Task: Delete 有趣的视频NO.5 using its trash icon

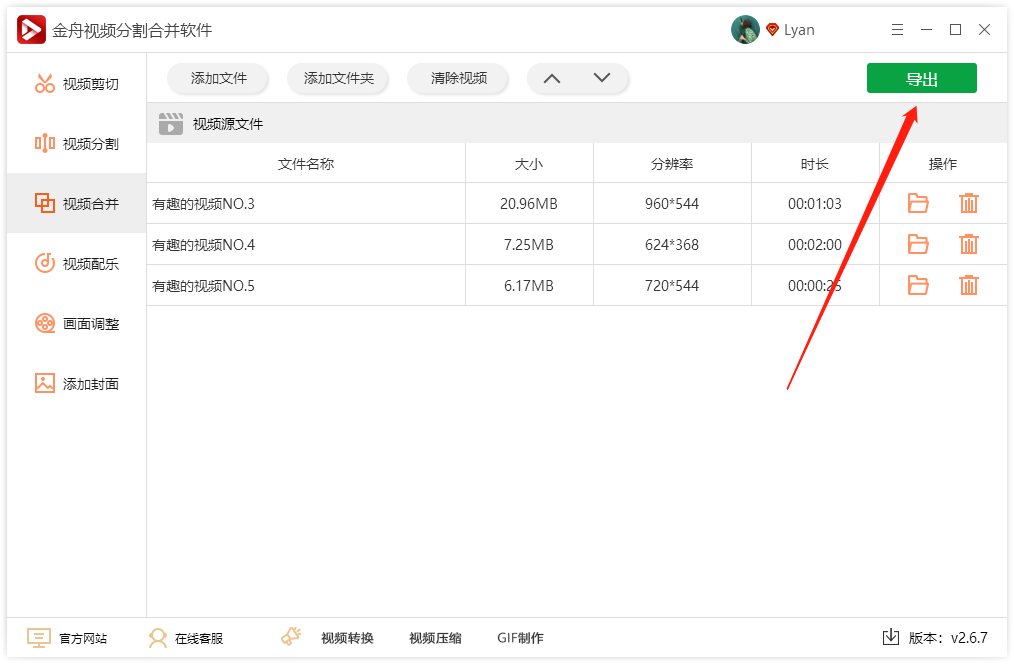Action: click(968, 284)
